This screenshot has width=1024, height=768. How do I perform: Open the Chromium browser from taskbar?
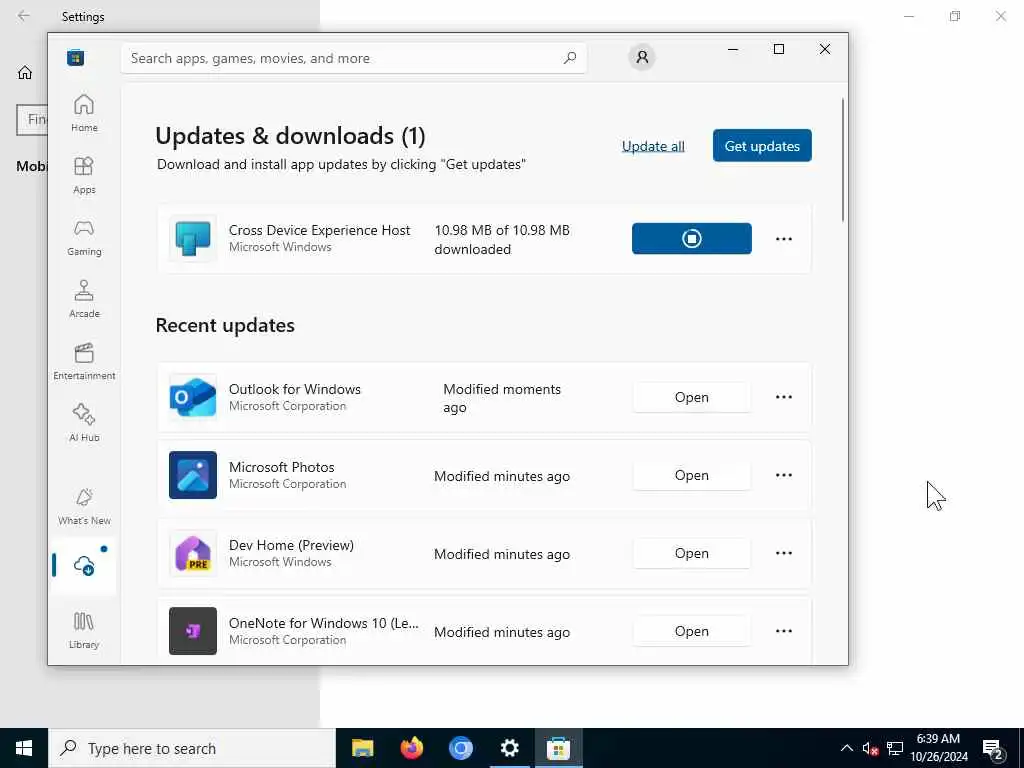(460, 748)
